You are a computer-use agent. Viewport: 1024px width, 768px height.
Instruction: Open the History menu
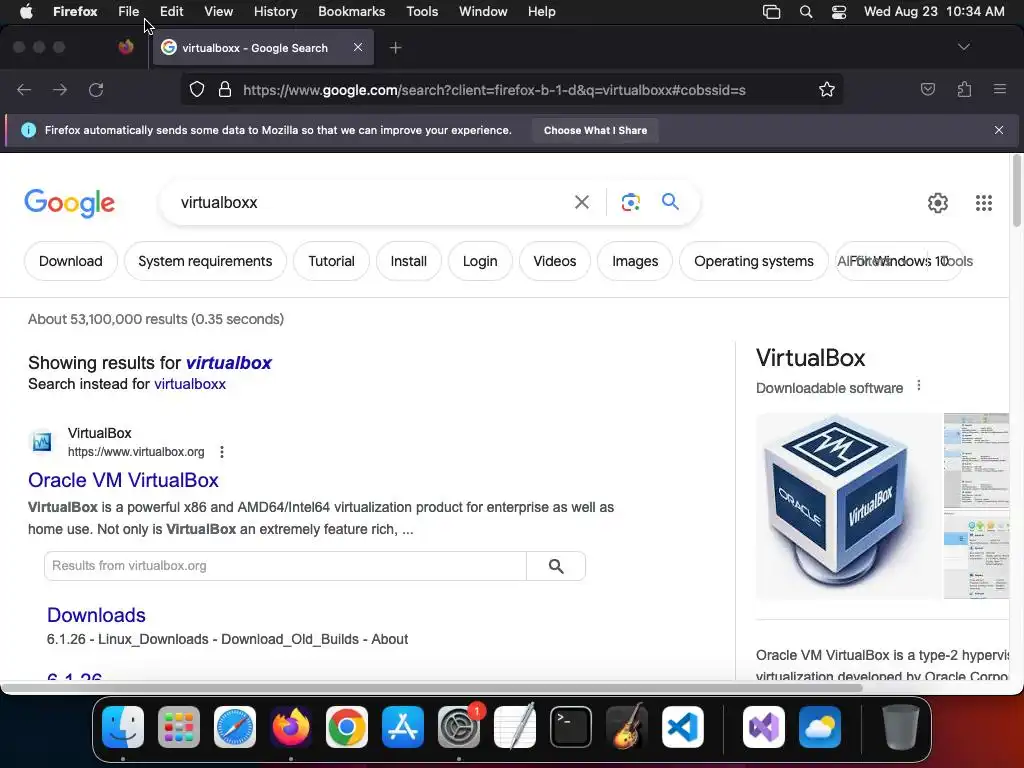[275, 12]
